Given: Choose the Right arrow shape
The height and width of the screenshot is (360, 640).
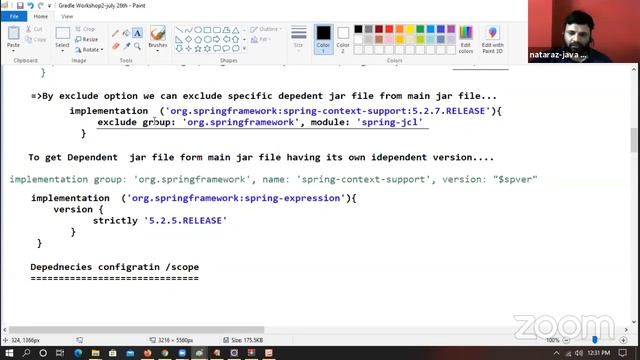Looking at the screenshot, I should tap(217, 40).
